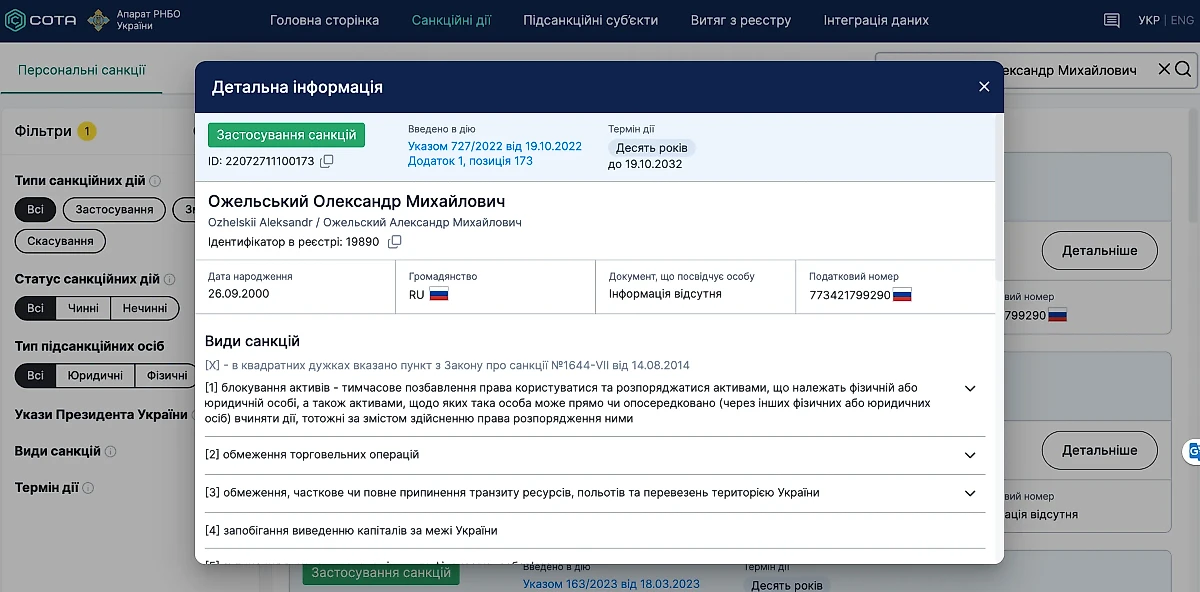Click the СОТА logo icon
This screenshot has width=1200, height=592.
[x=15, y=18]
